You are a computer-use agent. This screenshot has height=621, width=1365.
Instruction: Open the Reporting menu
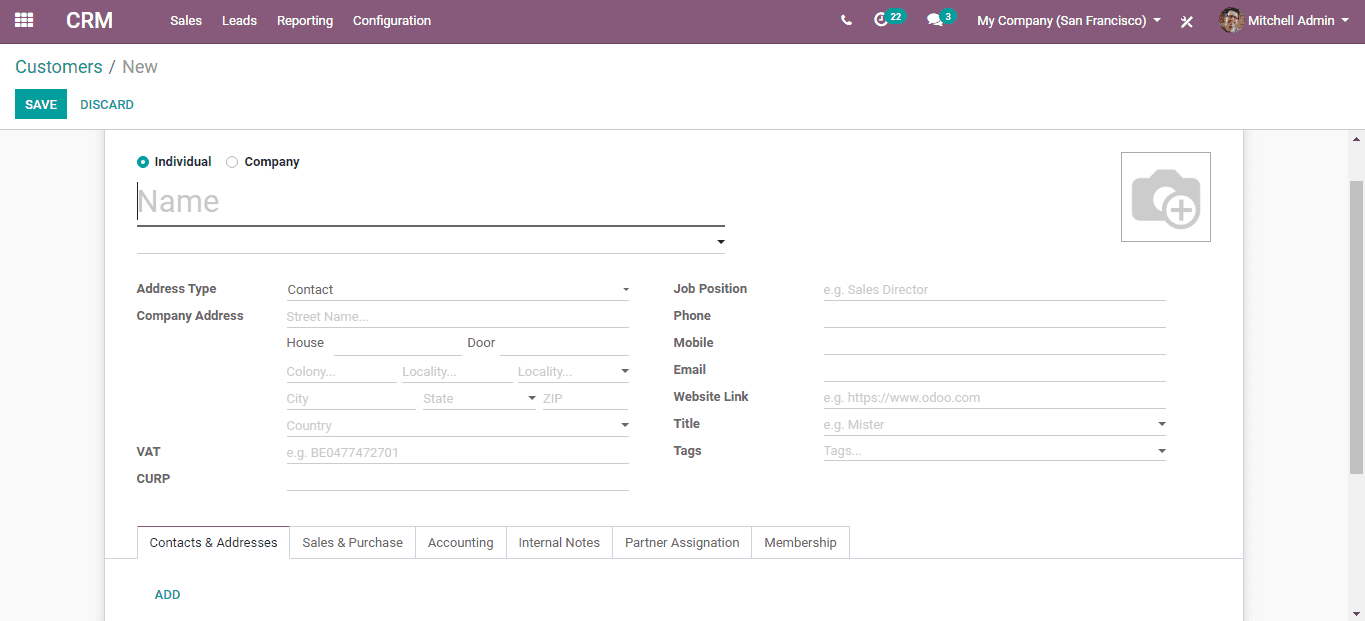point(305,20)
